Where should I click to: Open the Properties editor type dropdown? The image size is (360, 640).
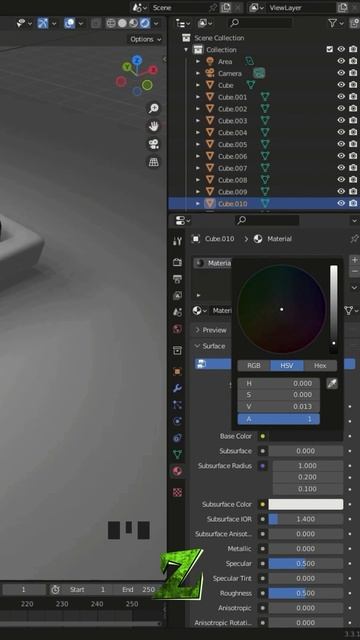182,221
